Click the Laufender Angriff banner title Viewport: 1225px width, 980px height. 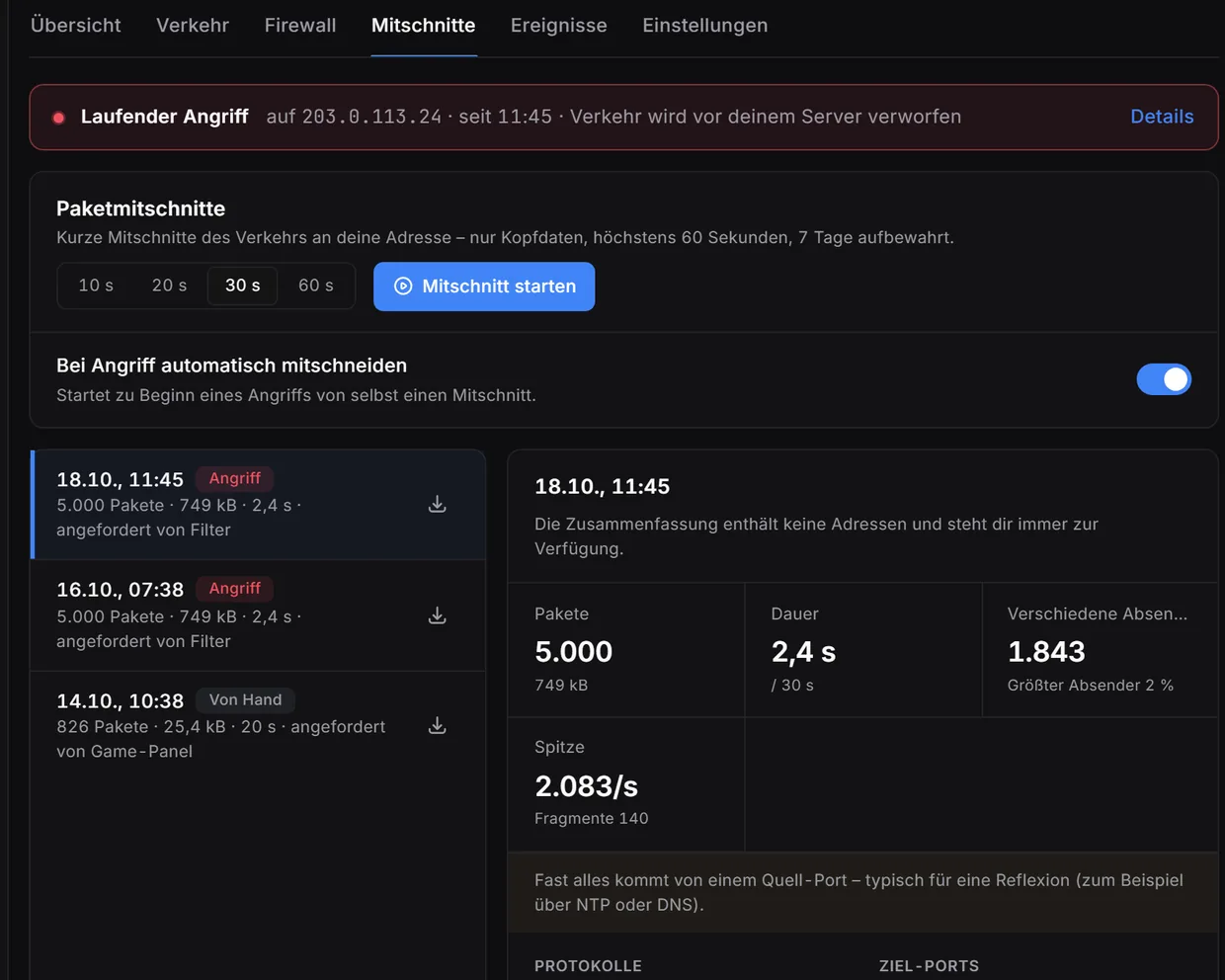(x=165, y=117)
